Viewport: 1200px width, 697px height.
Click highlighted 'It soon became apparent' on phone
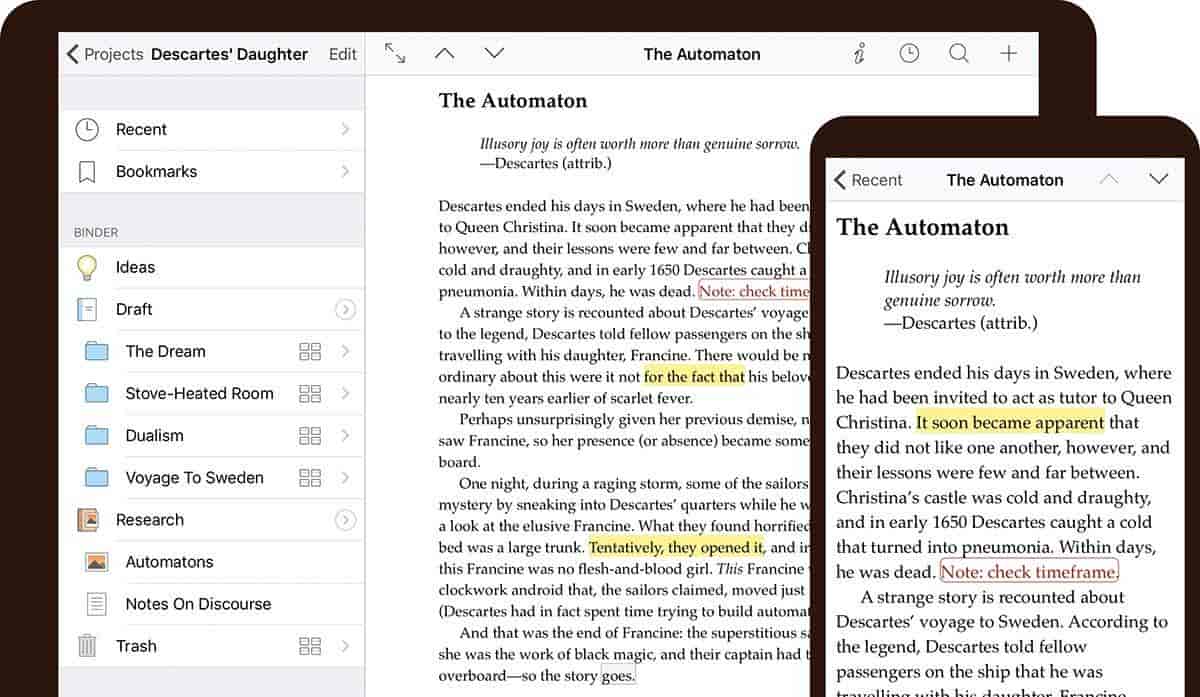(1010, 422)
